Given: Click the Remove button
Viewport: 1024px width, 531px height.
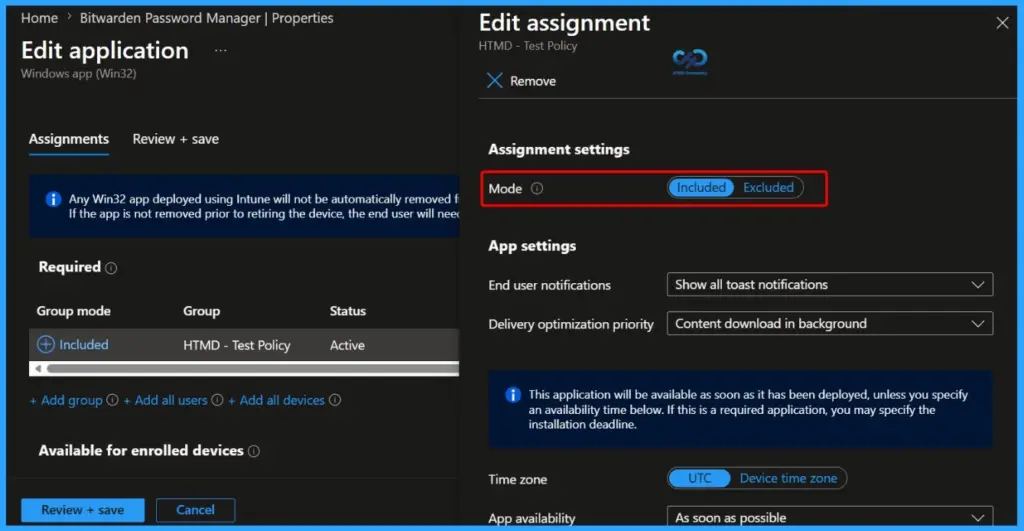Looking at the screenshot, I should [x=521, y=81].
